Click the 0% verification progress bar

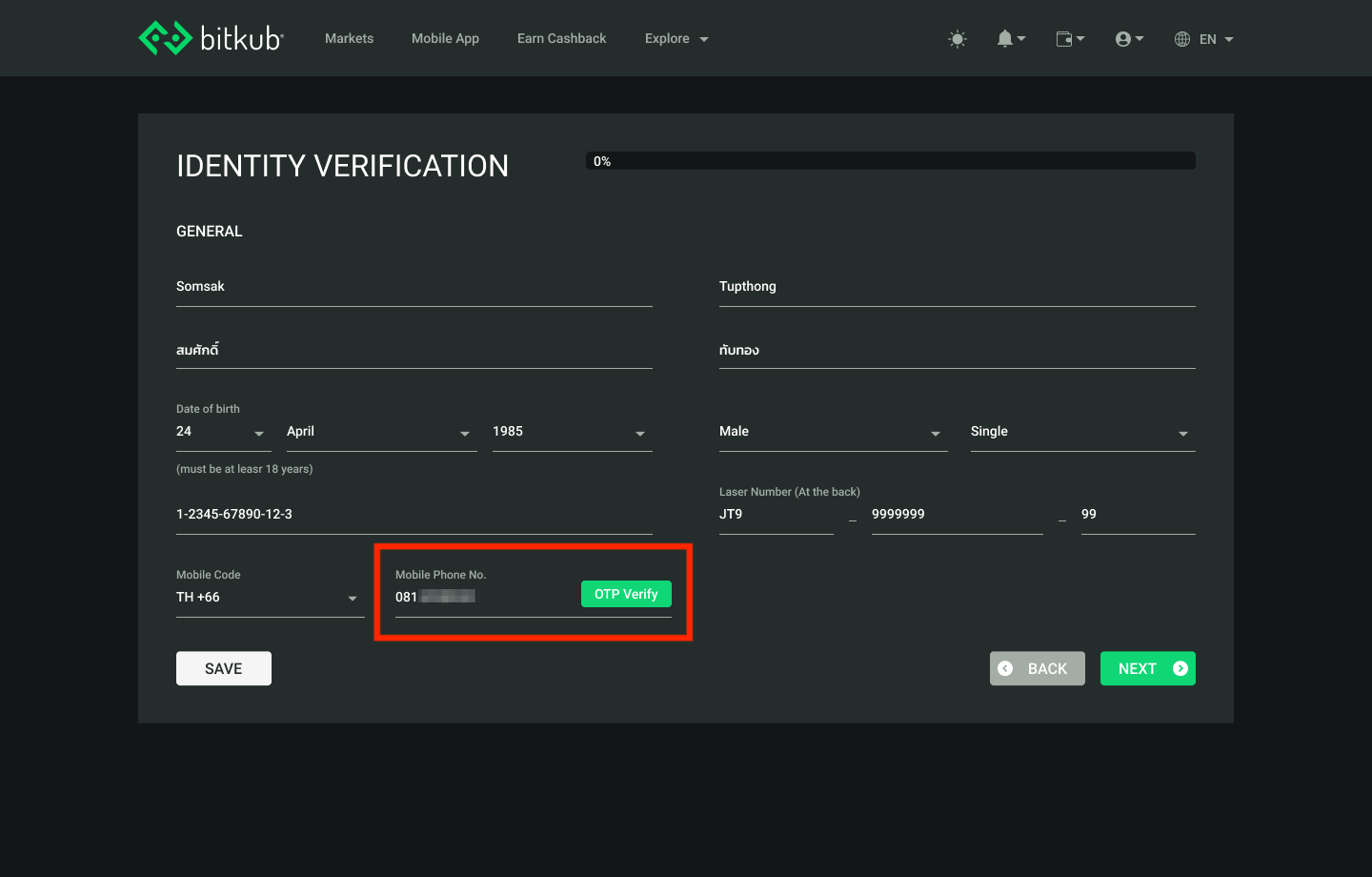(x=890, y=160)
